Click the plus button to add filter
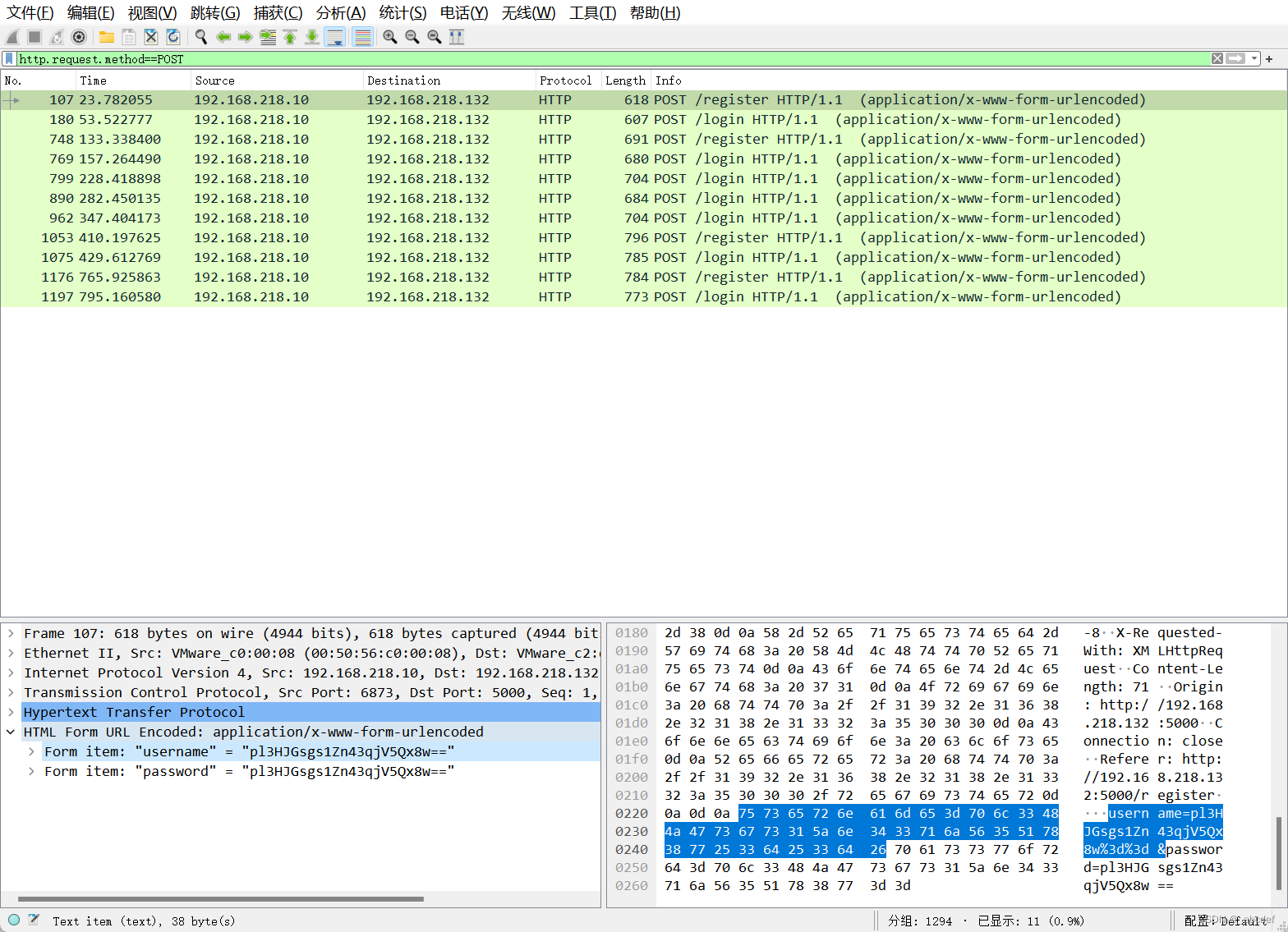This screenshot has height=932, width=1288. tap(1269, 59)
